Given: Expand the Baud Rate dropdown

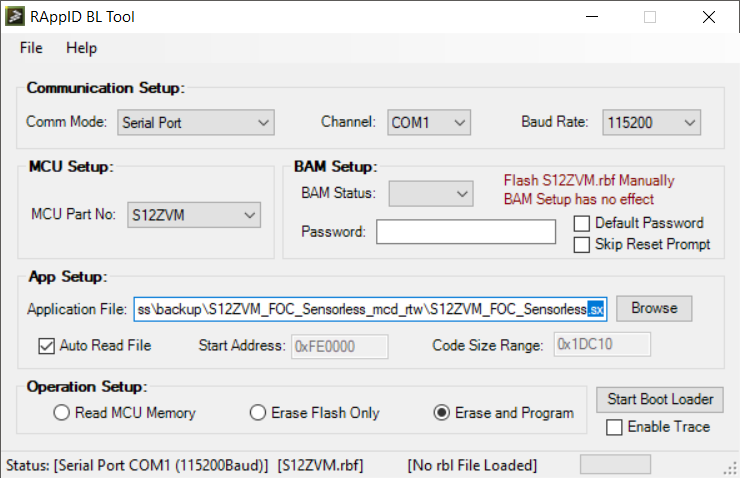Looking at the screenshot, I should click(651, 123).
